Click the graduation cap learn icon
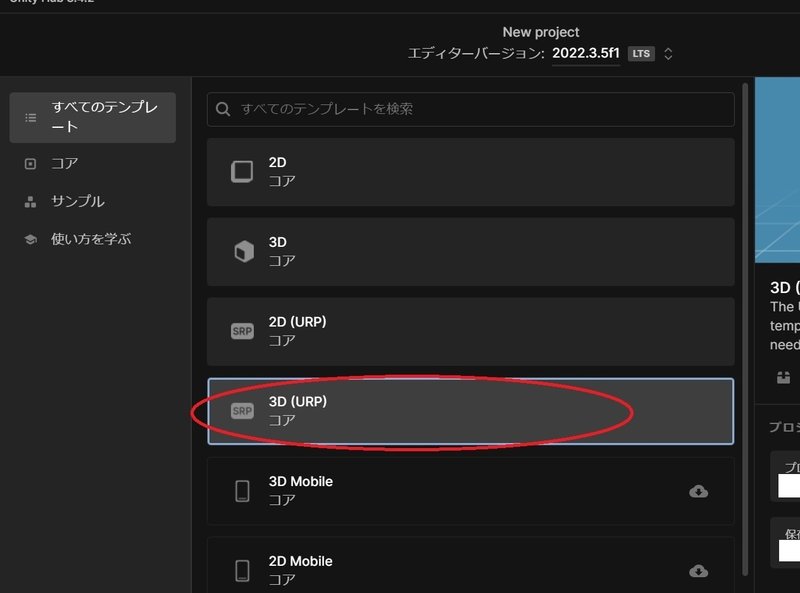The image size is (800, 593). point(31,239)
